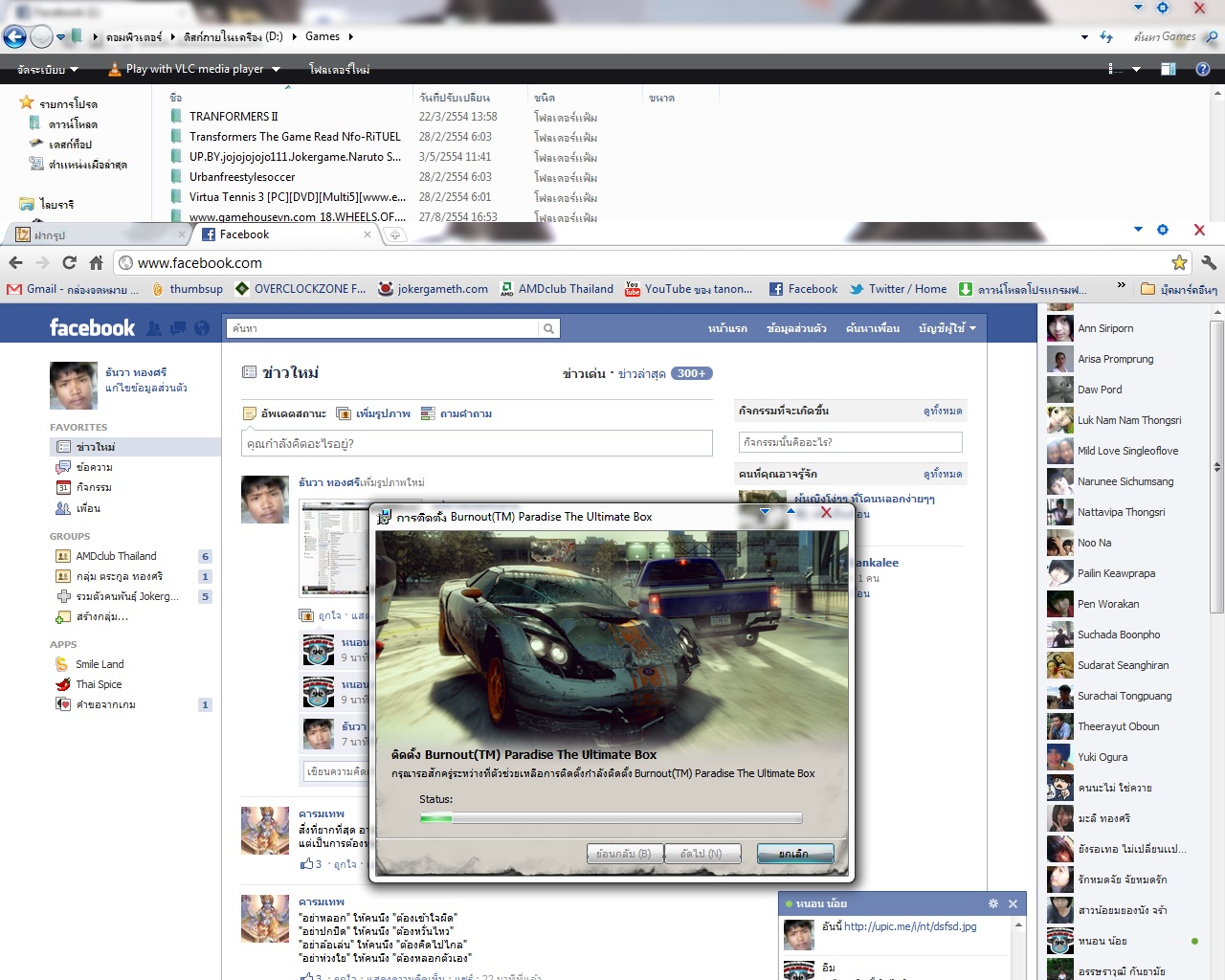Open the thumbsup bookmark
Screen dimensions: 1225x980
point(188,289)
